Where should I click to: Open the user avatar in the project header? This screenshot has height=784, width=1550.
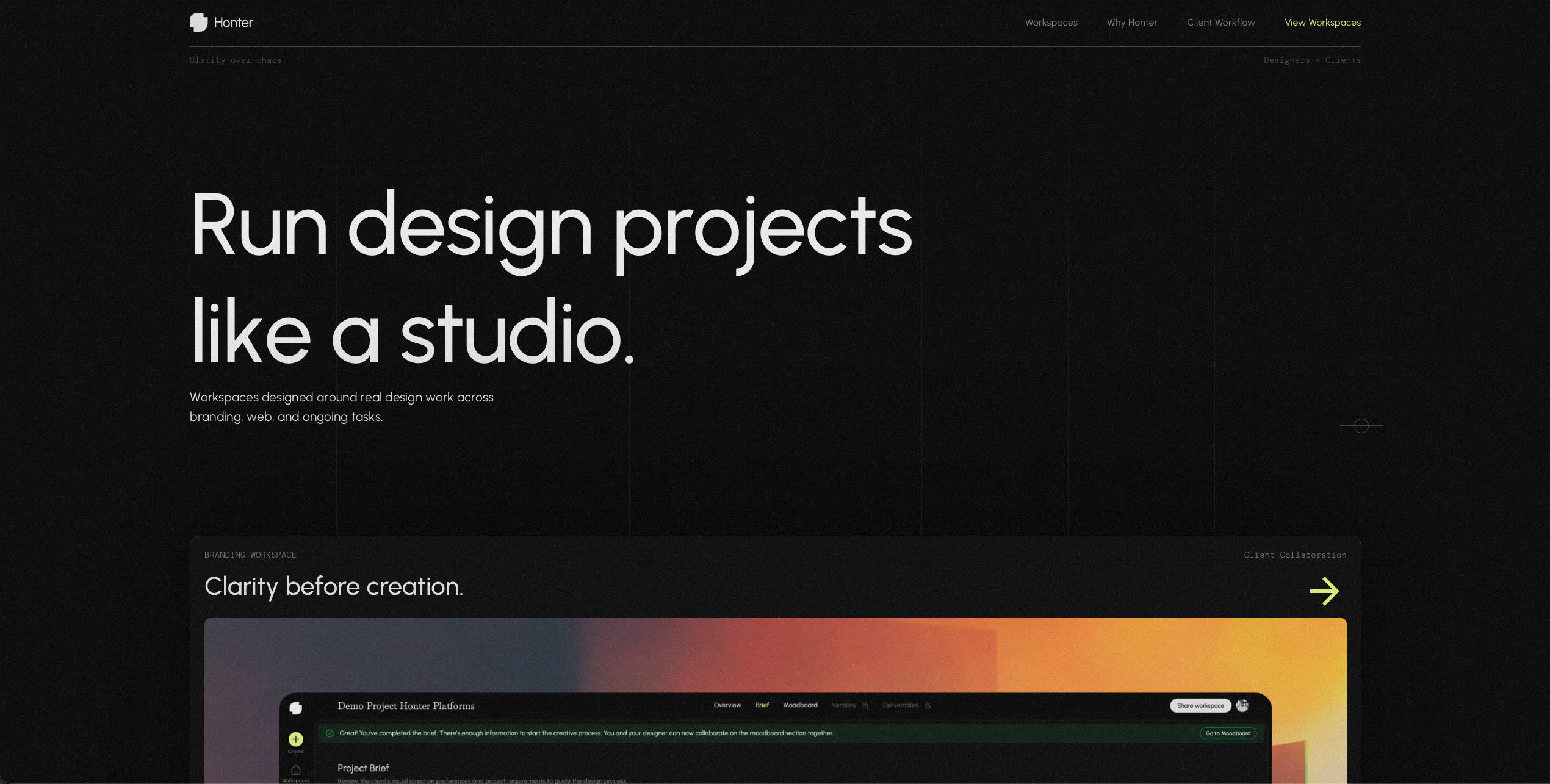[1242, 705]
